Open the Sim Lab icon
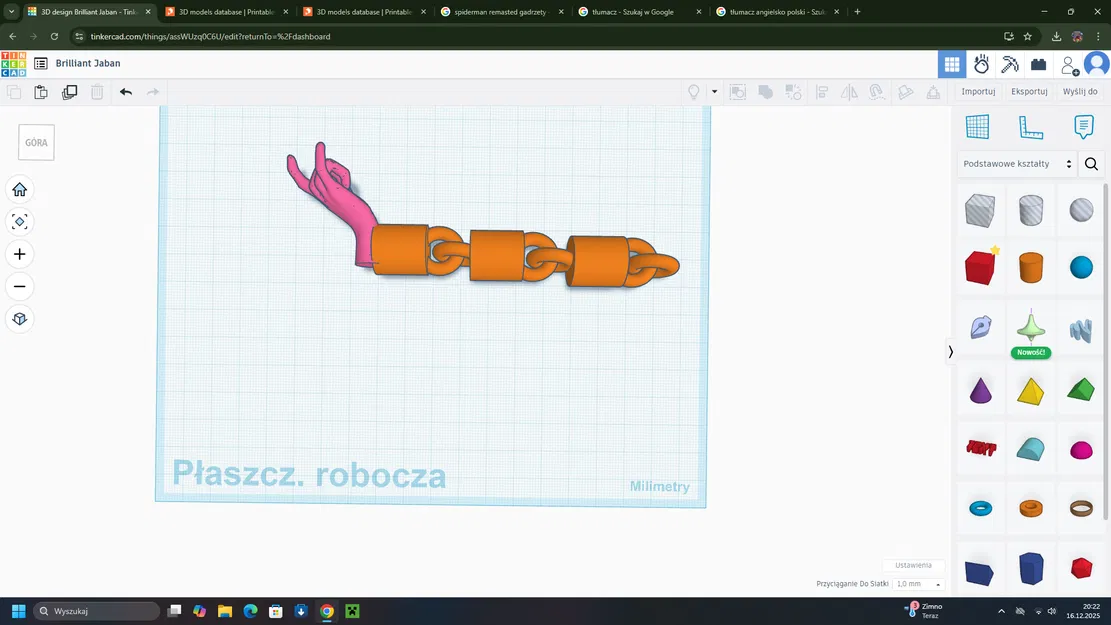Viewport: 1111px width, 625px height. (x=981, y=64)
